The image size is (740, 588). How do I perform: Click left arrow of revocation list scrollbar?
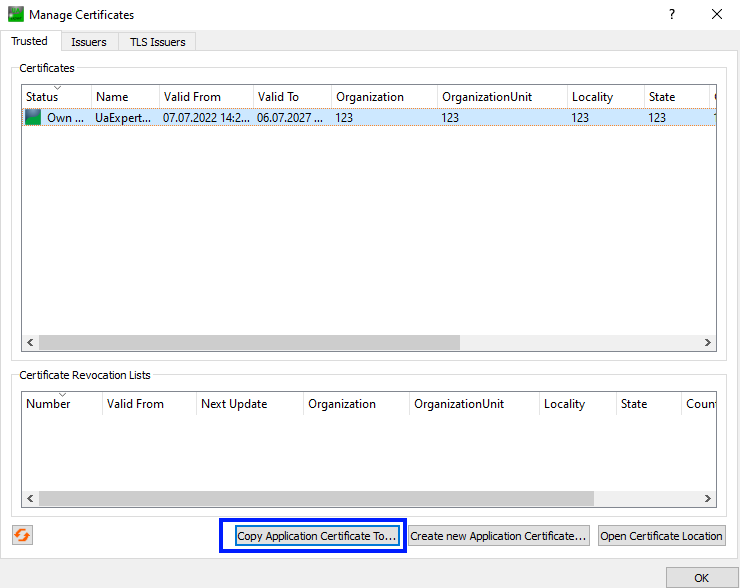point(30,498)
